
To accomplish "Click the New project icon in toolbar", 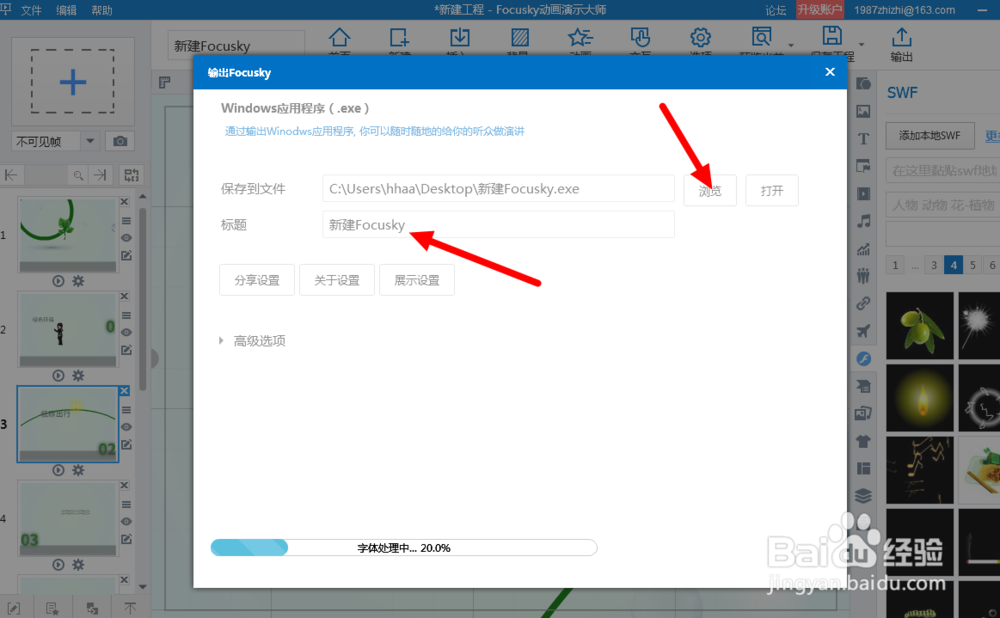I will pyautogui.click(x=399, y=38).
